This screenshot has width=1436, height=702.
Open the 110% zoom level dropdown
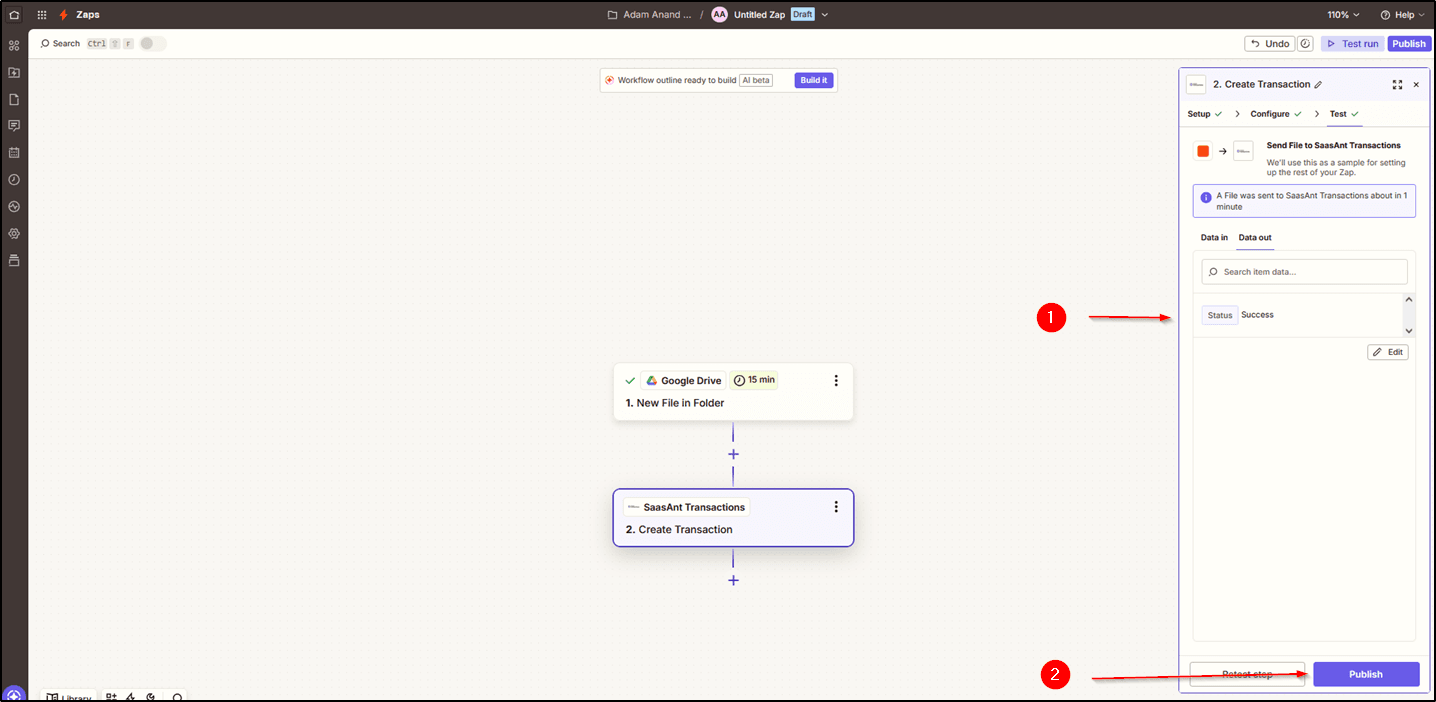click(1344, 15)
